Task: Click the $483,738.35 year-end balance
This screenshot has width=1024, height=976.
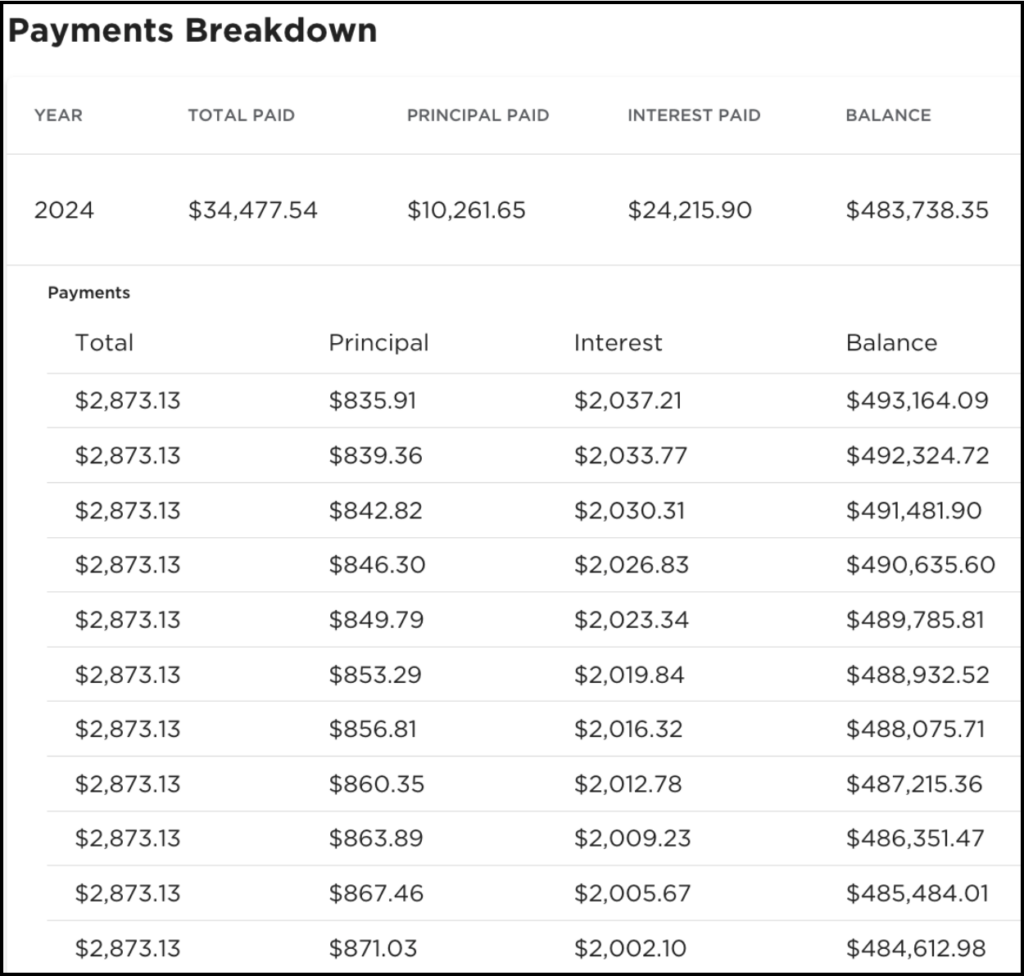Action: (917, 210)
